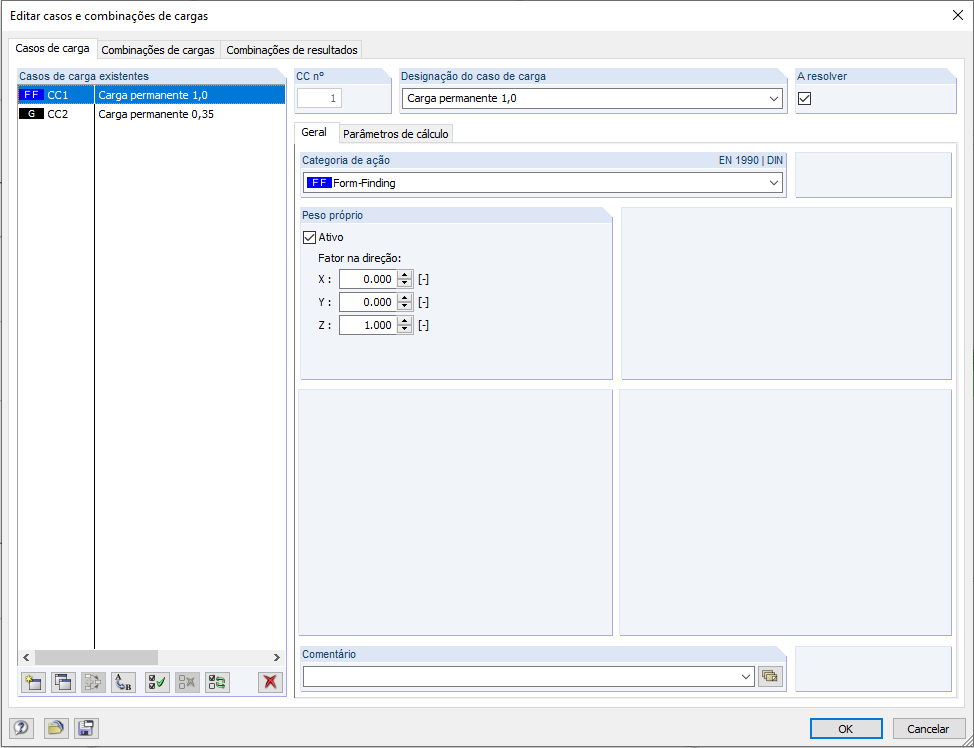Switch to Combinações de cargas tab

(158, 50)
